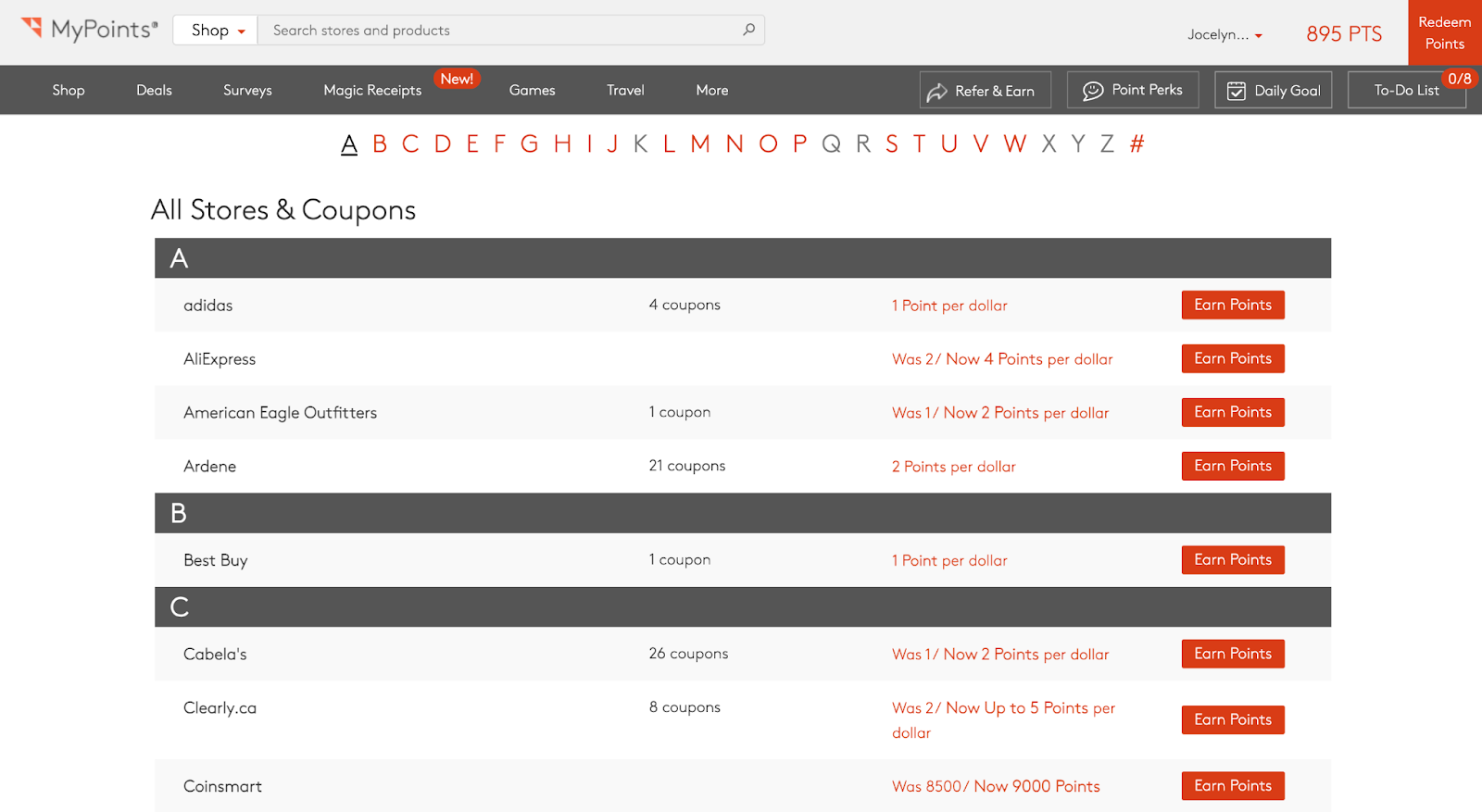Click the Refer & Earn button
Screen dimensions: 1482x812
click(985, 90)
